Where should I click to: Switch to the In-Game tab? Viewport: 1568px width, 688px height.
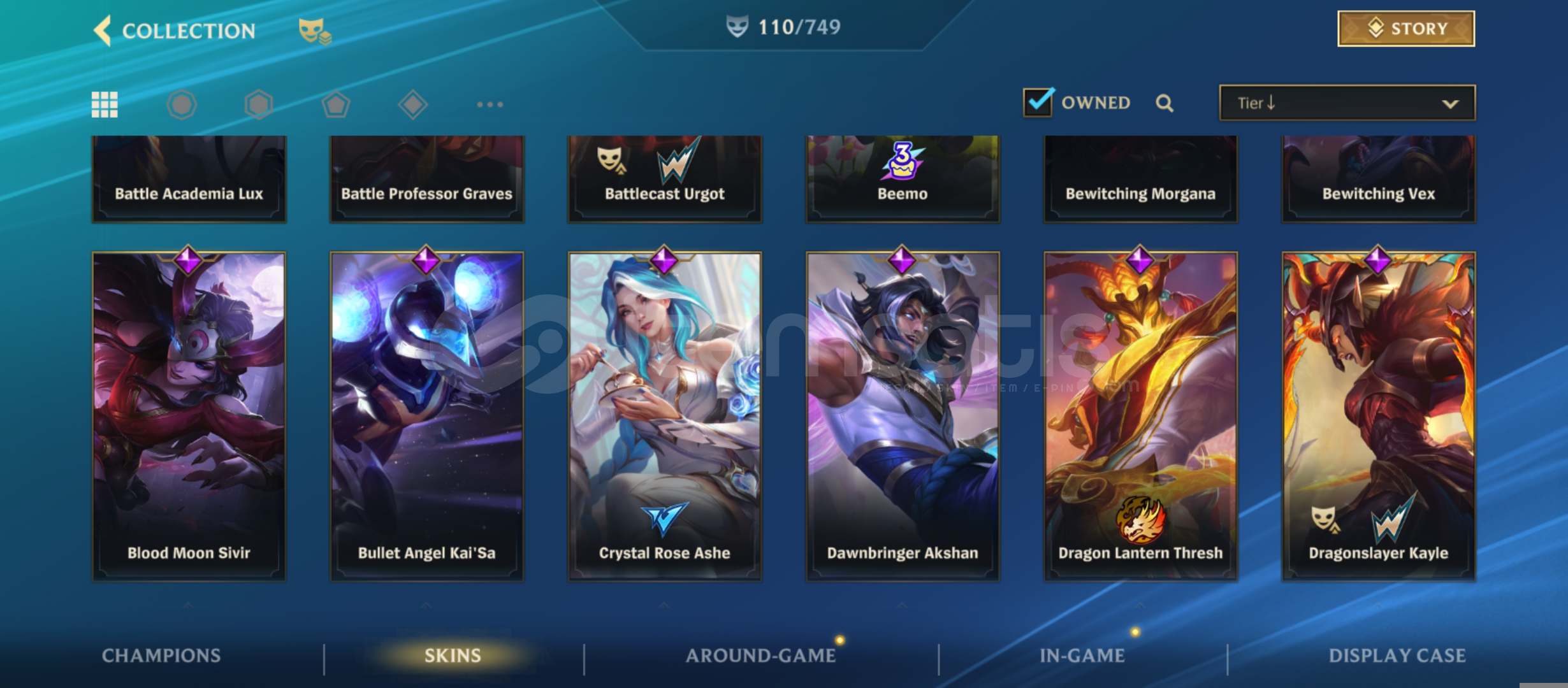[1082, 656]
